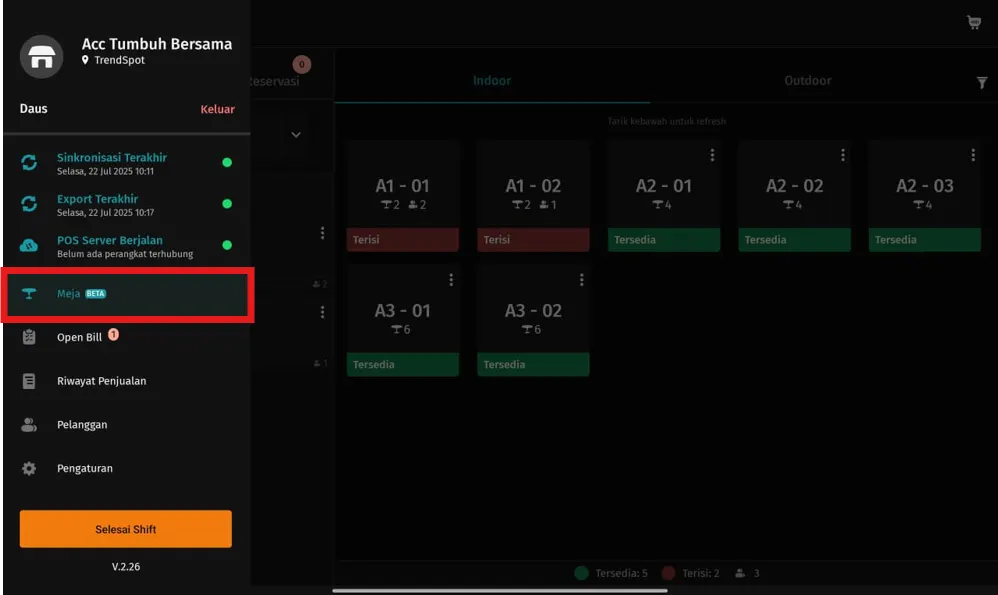Click the store avatar icon
998x595 pixels.
41,57
